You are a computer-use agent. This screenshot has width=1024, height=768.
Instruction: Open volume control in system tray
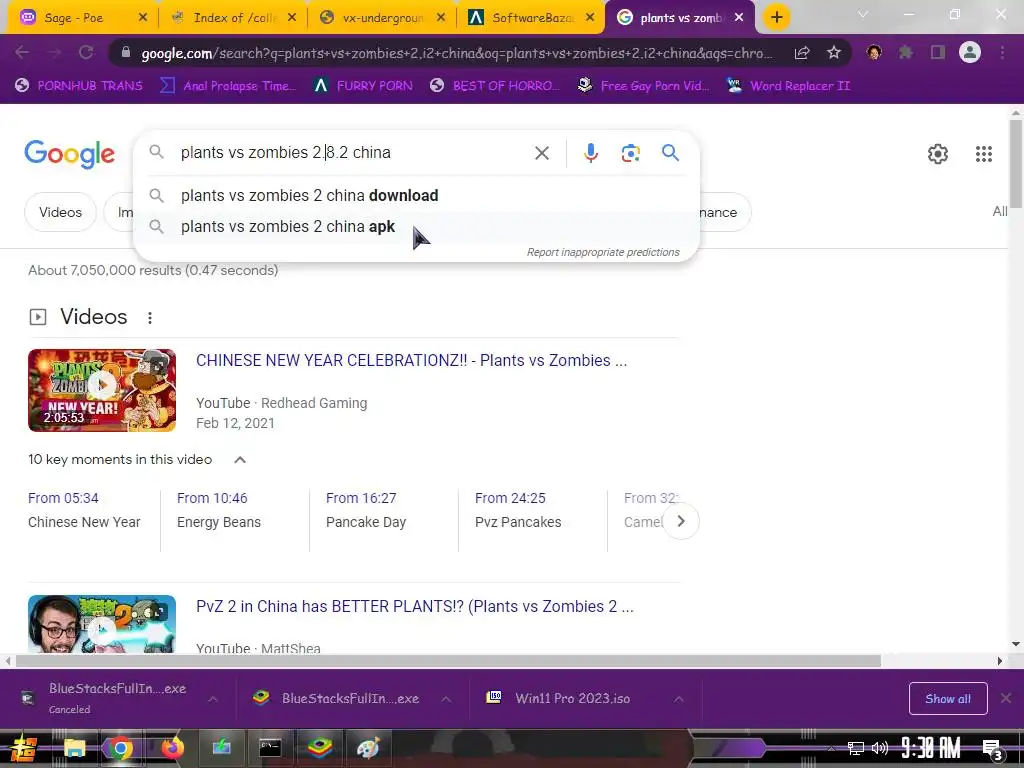point(880,748)
